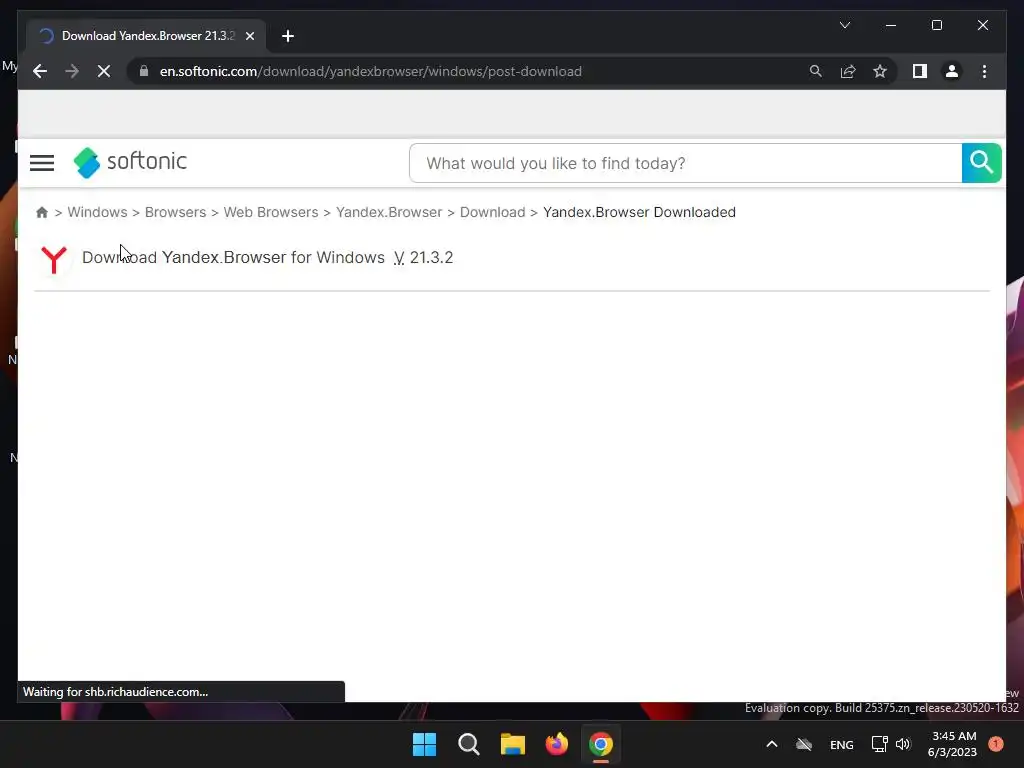
Task: Click the forward navigation arrow
Action: tap(72, 71)
